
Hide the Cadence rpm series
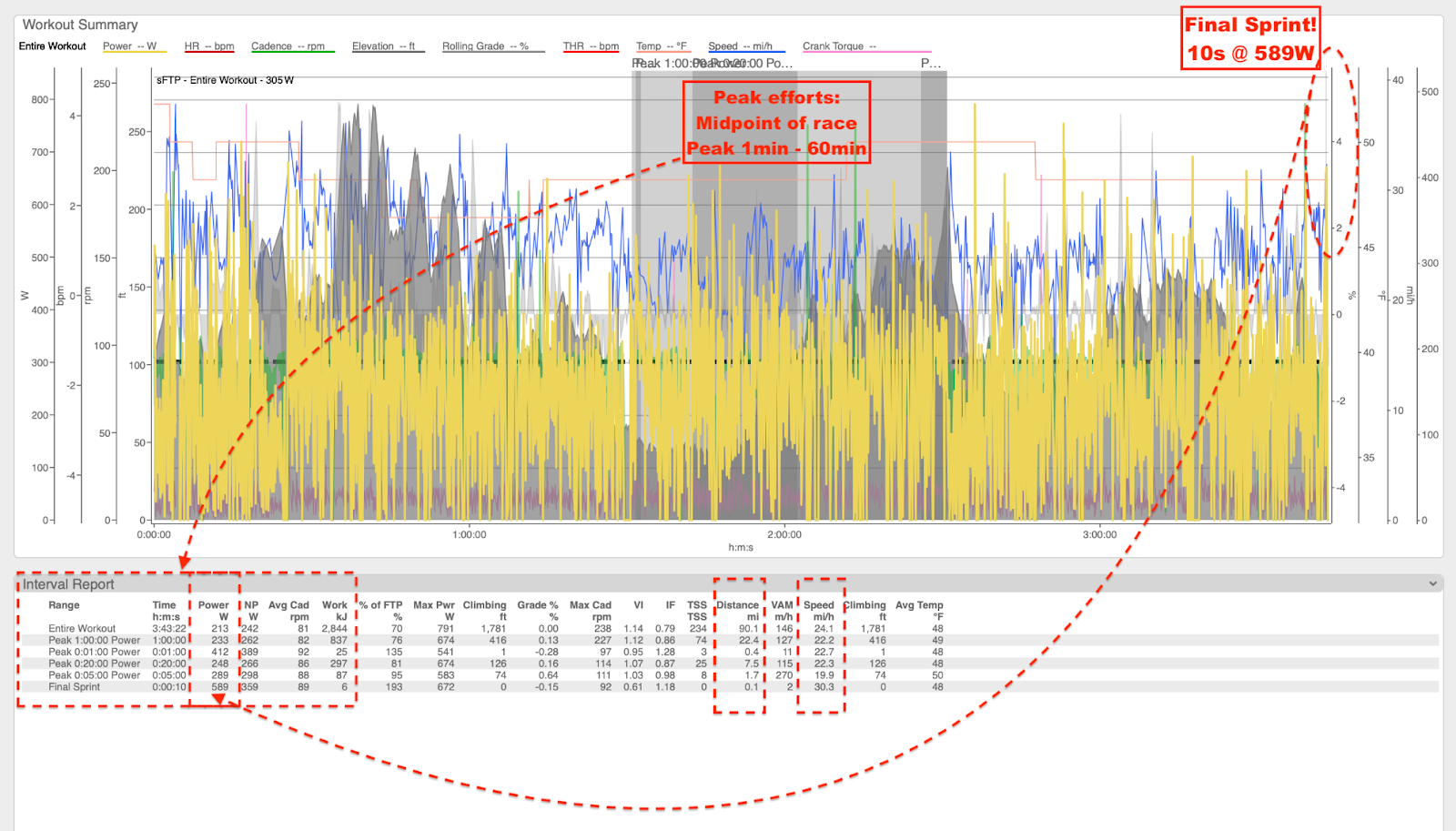click(288, 46)
